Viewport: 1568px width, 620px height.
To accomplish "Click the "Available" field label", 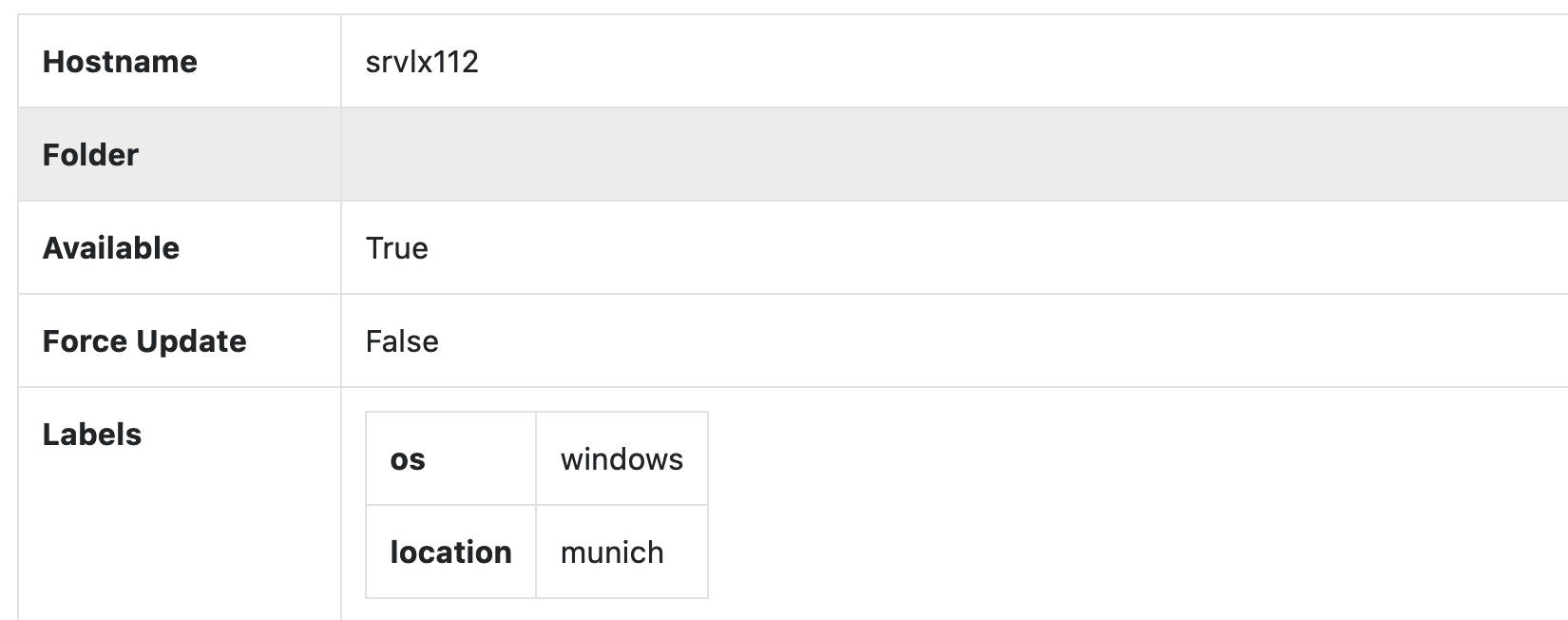I will click(x=111, y=248).
